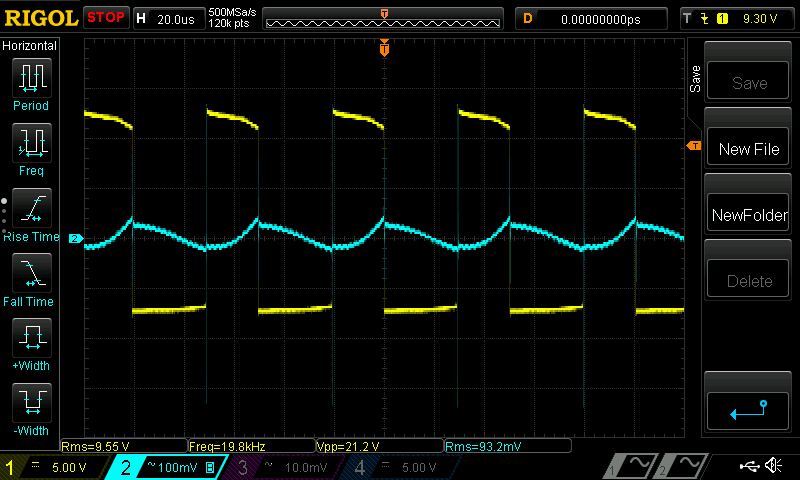
Task: Click the red STOP run status
Action: 106,17
